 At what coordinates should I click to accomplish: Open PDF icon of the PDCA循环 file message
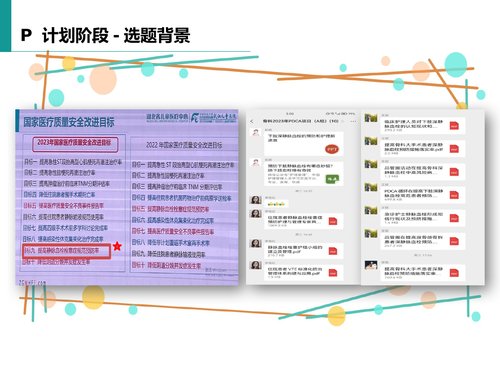point(454,195)
